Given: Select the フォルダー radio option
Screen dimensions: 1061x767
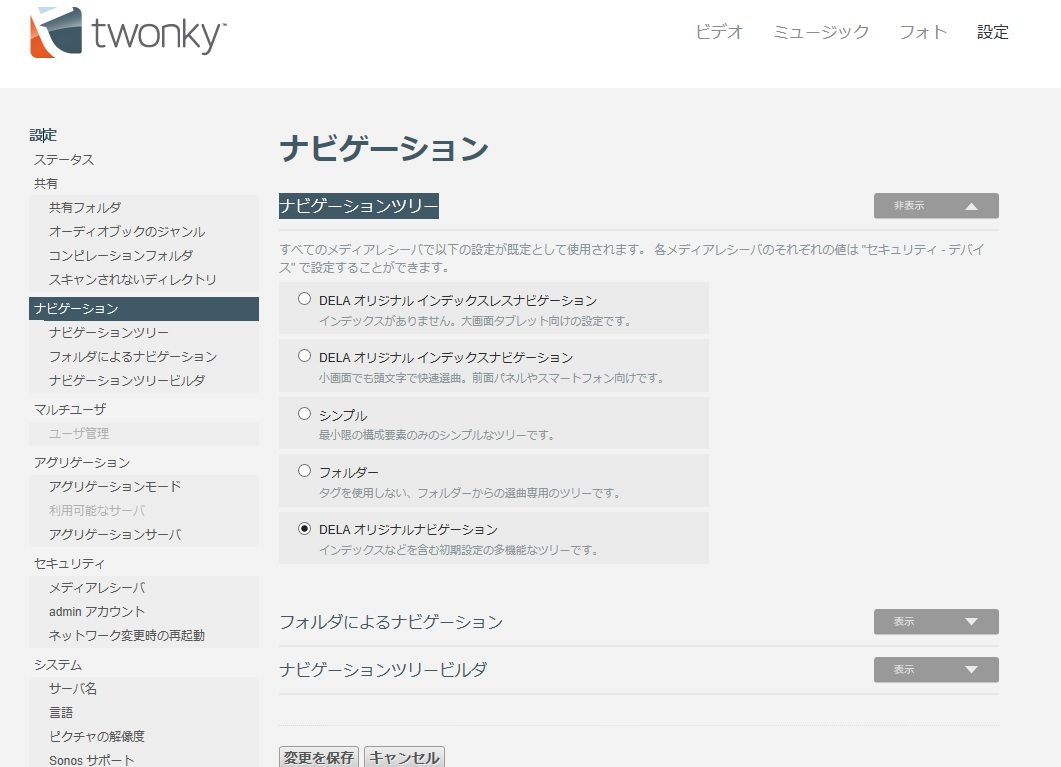Looking at the screenshot, I should pos(304,471).
